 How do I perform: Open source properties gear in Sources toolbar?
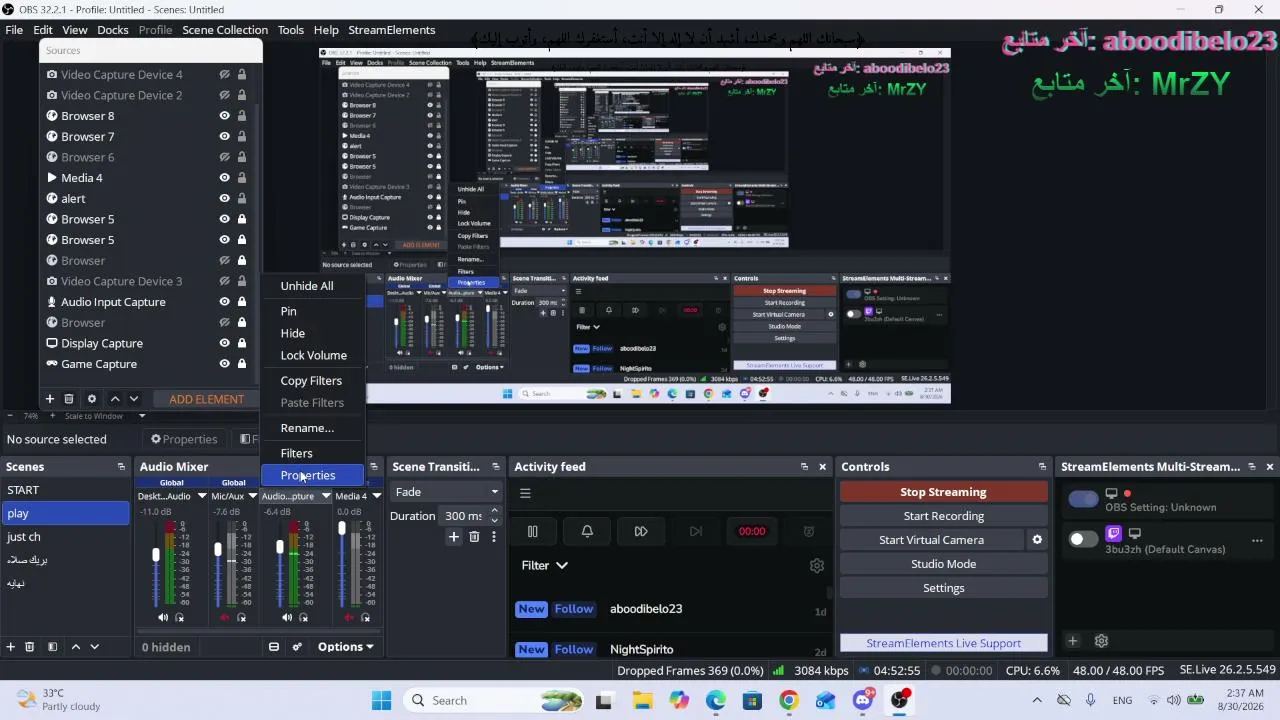[x=92, y=399]
